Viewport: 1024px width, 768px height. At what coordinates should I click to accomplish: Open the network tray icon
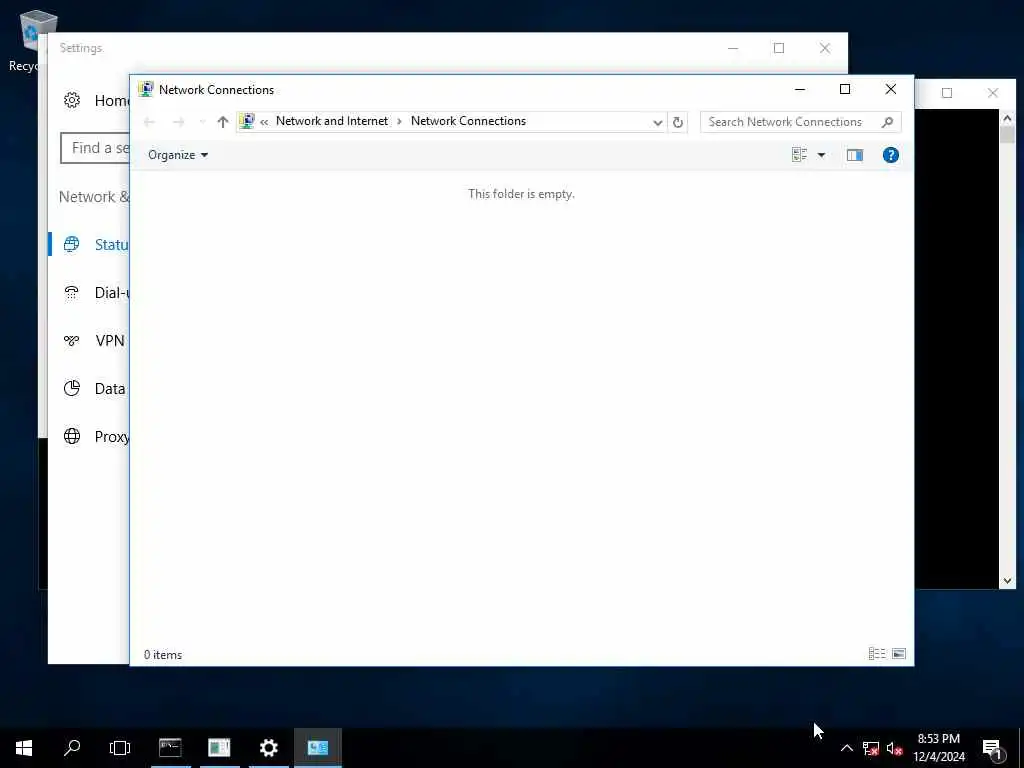pyautogui.click(x=871, y=748)
